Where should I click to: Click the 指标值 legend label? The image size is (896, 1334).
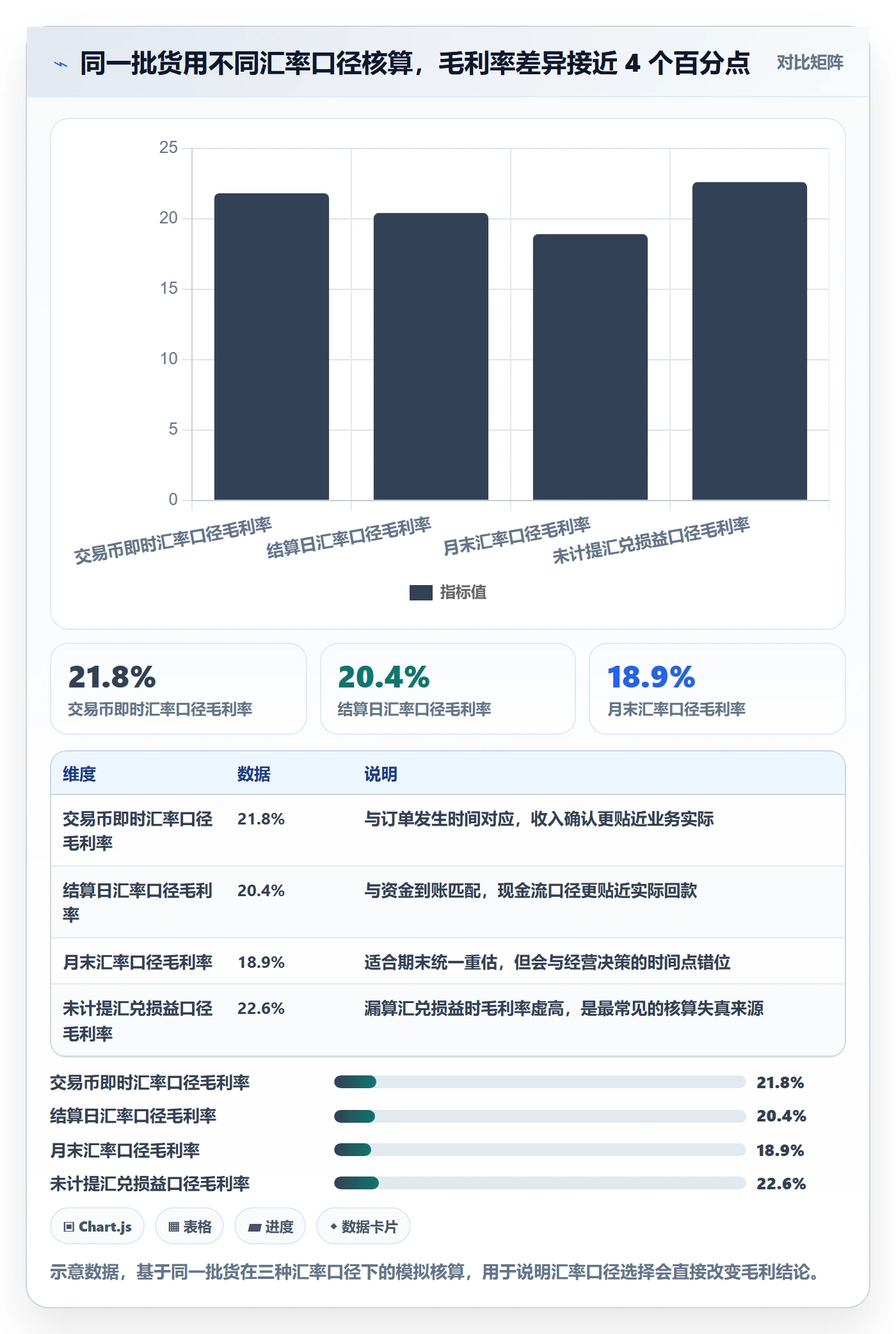(x=463, y=593)
